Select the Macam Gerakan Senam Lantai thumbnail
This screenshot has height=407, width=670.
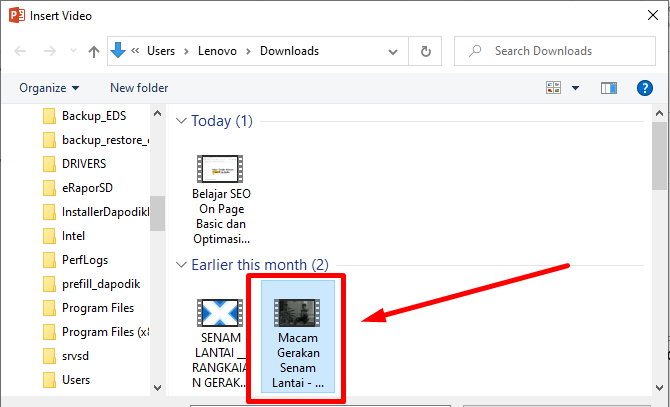[x=297, y=313]
